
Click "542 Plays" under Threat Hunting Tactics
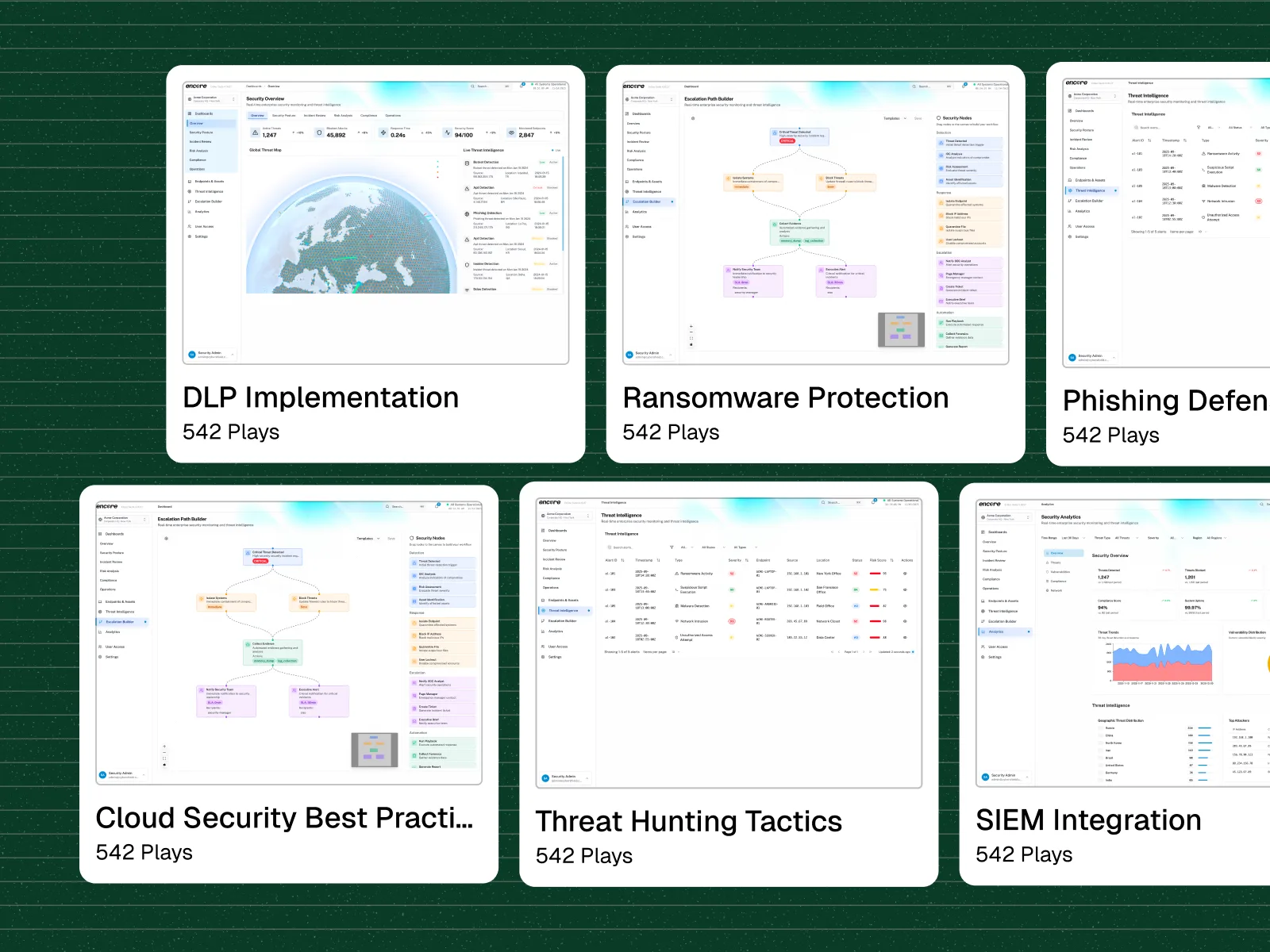(584, 856)
